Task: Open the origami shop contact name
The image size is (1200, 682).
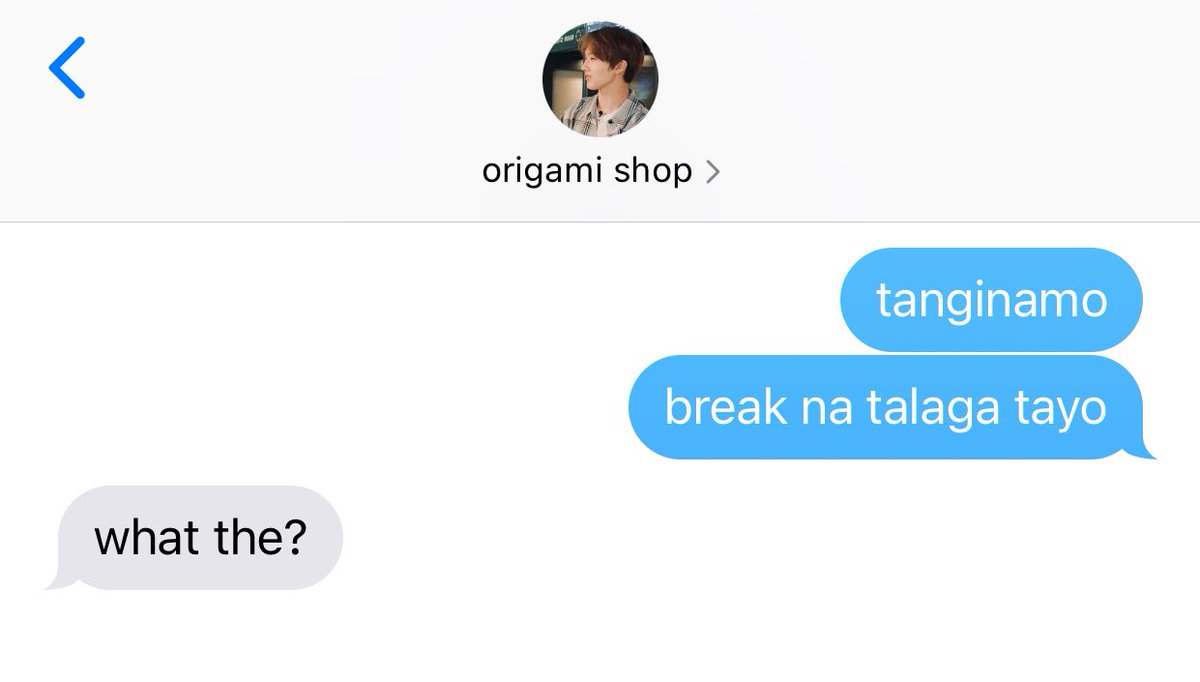Action: coord(587,171)
